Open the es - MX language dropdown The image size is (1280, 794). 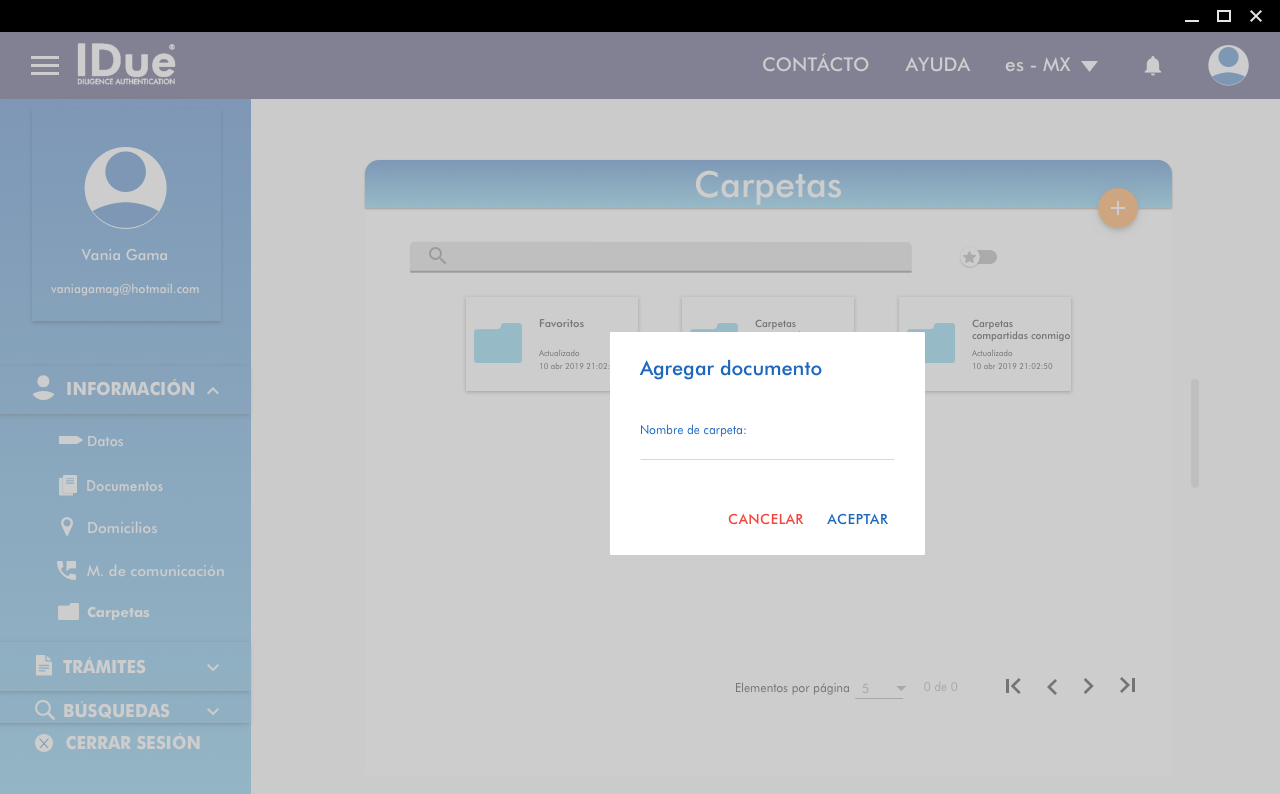pyautogui.click(x=1050, y=66)
